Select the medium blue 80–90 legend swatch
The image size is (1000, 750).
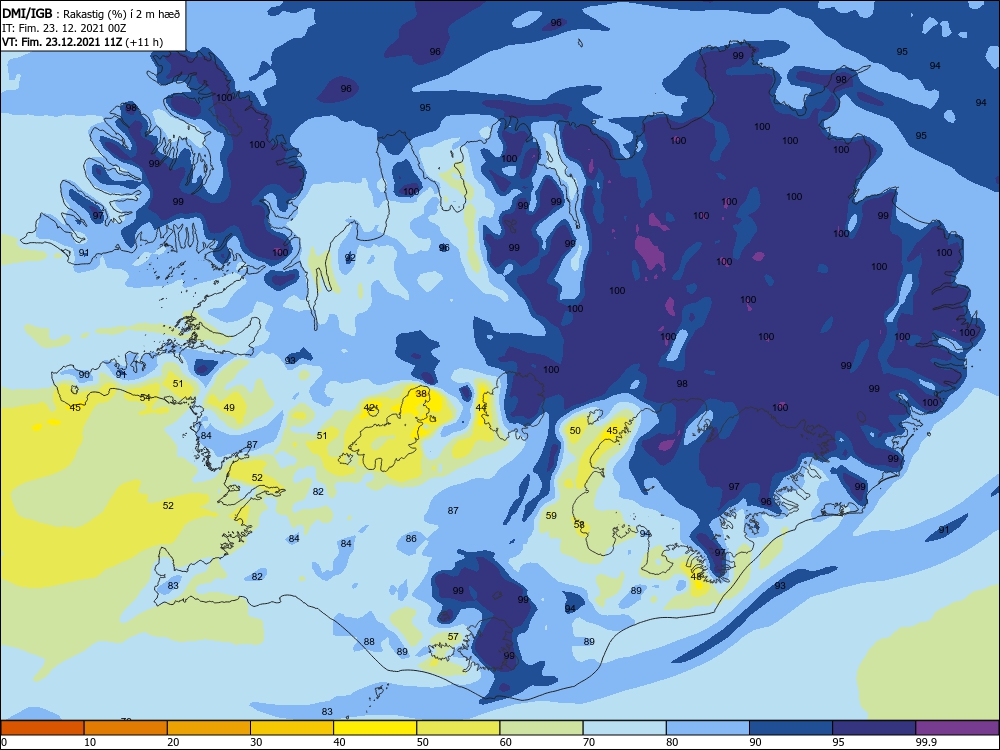click(708, 728)
